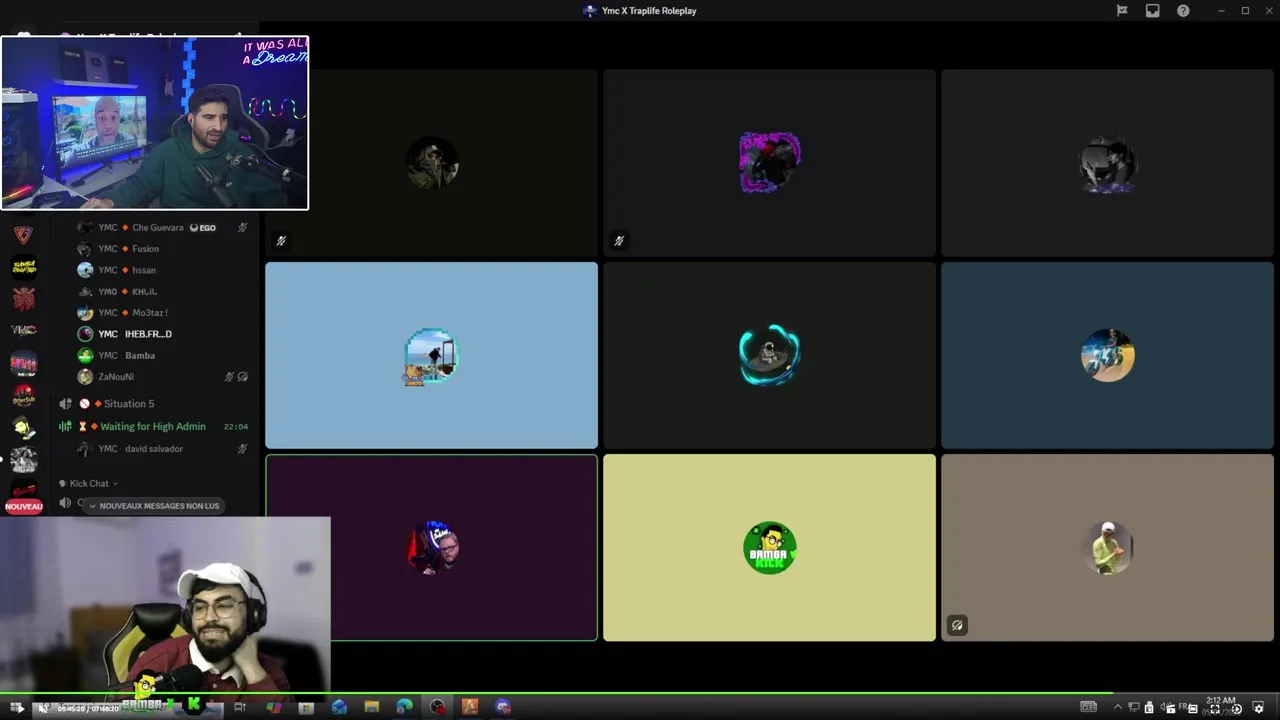1280x720 pixels.
Task: Open the Discord help question-mark icon
Action: coord(1183,11)
